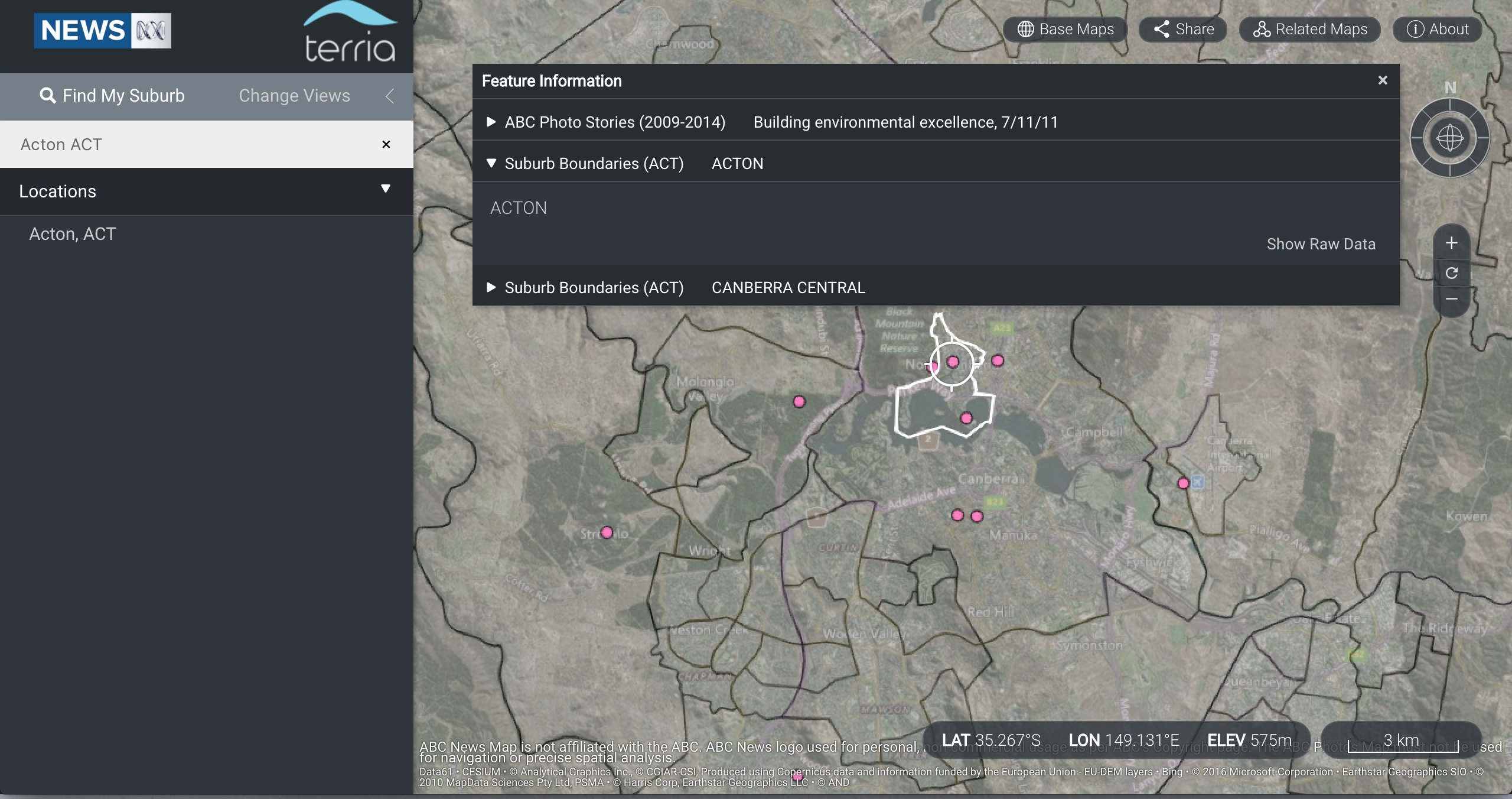Click the map zoom out minus icon

(x=1451, y=299)
